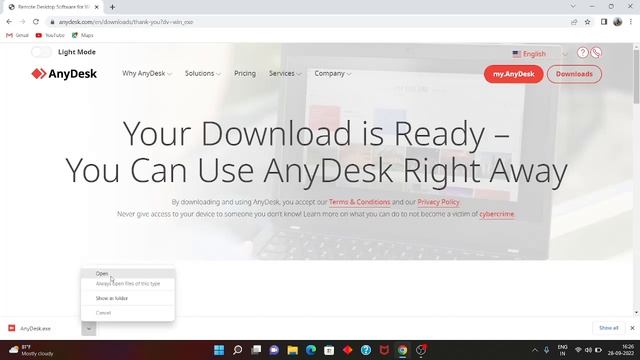The height and width of the screenshot is (360, 640).
Task: Click the Chrome profile avatar
Action: pyautogui.click(x=618, y=22)
